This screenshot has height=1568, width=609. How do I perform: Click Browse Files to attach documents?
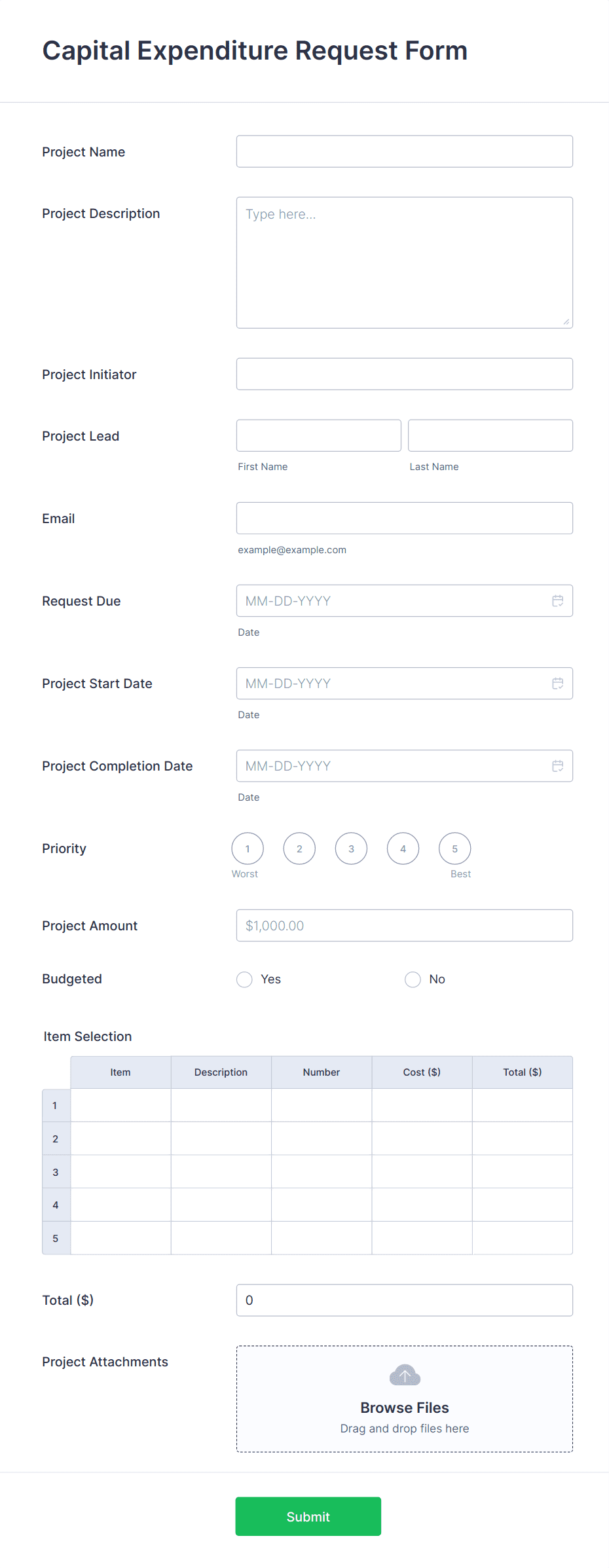[404, 1408]
